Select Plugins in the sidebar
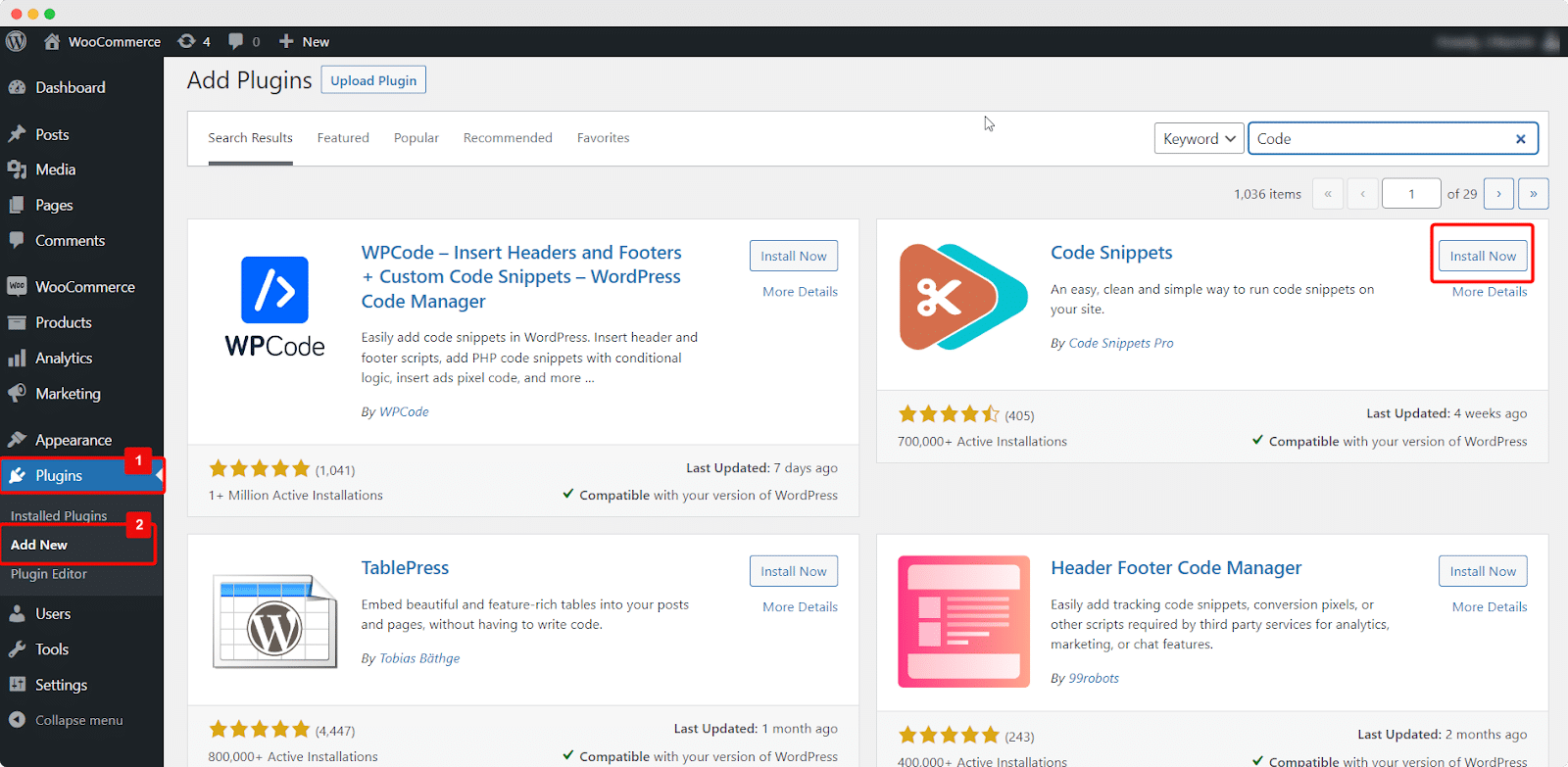Viewport: 1568px width, 767px height. [x=81, y=475]
